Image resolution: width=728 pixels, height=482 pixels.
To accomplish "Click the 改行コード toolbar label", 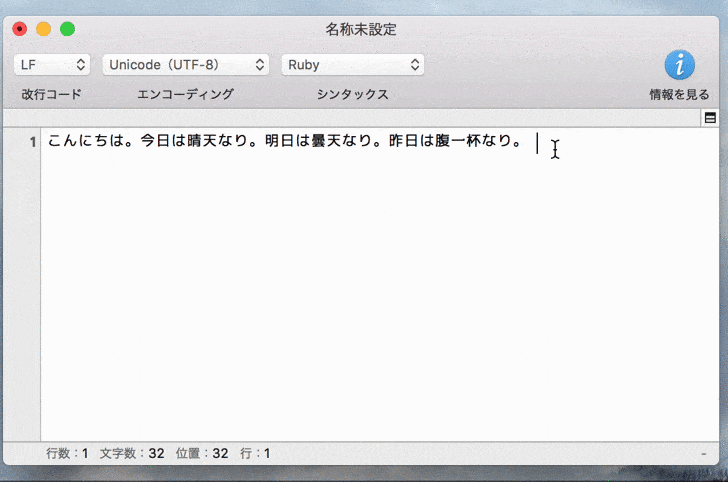I will coord(52,94).
